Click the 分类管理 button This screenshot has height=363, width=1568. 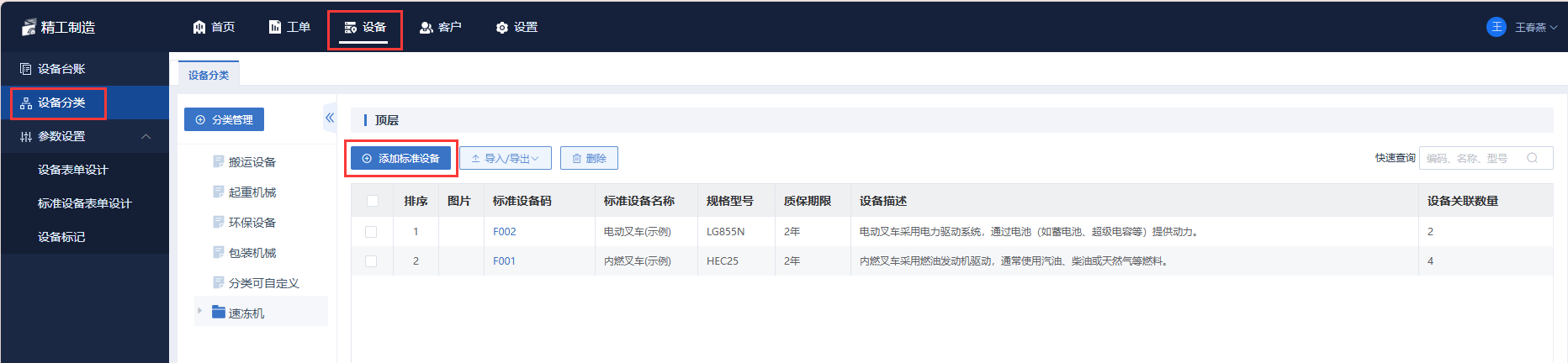click(224, 119)
